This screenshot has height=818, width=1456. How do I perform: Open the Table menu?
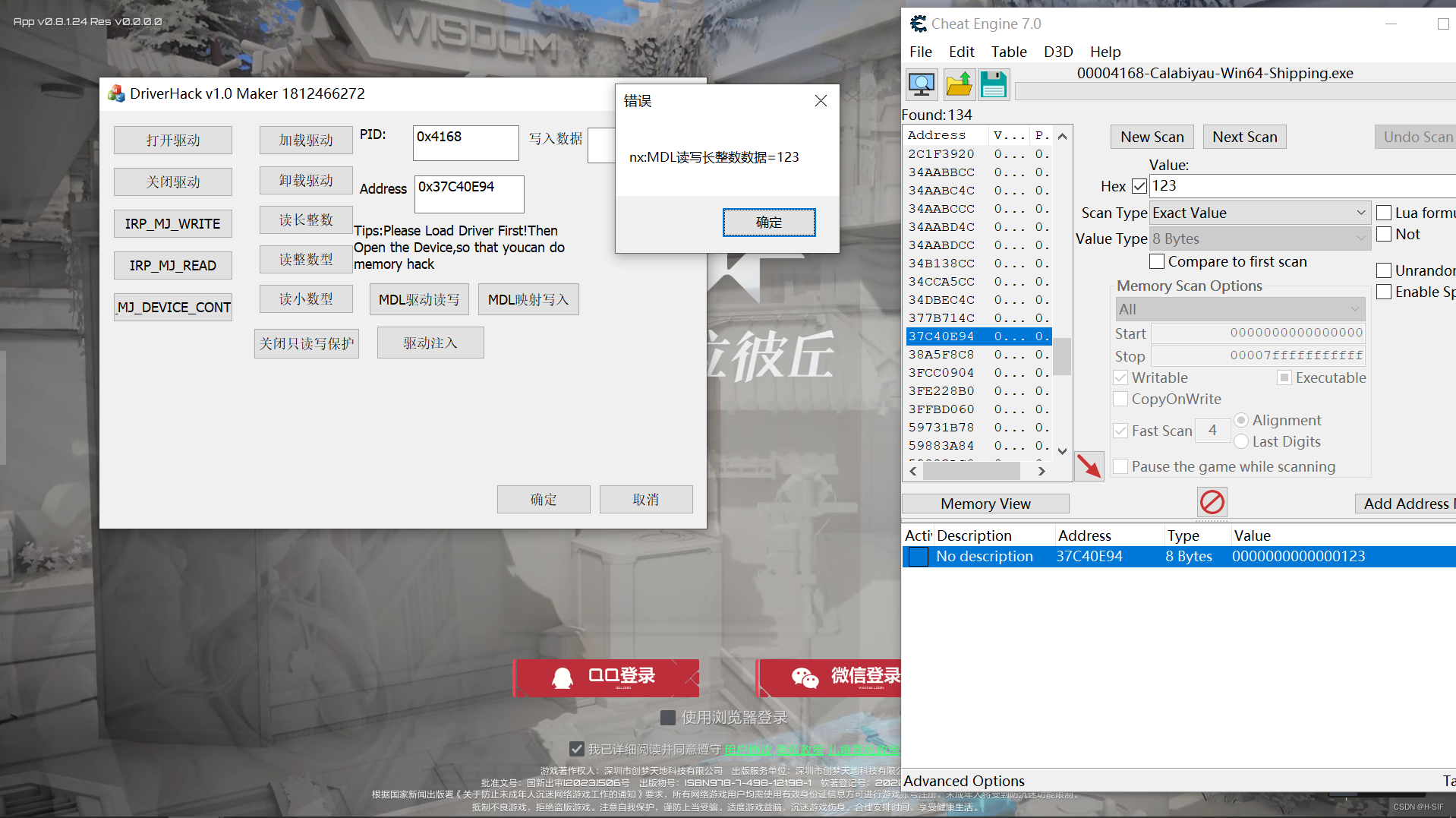pyautogui.click(x=1009, y=52)
